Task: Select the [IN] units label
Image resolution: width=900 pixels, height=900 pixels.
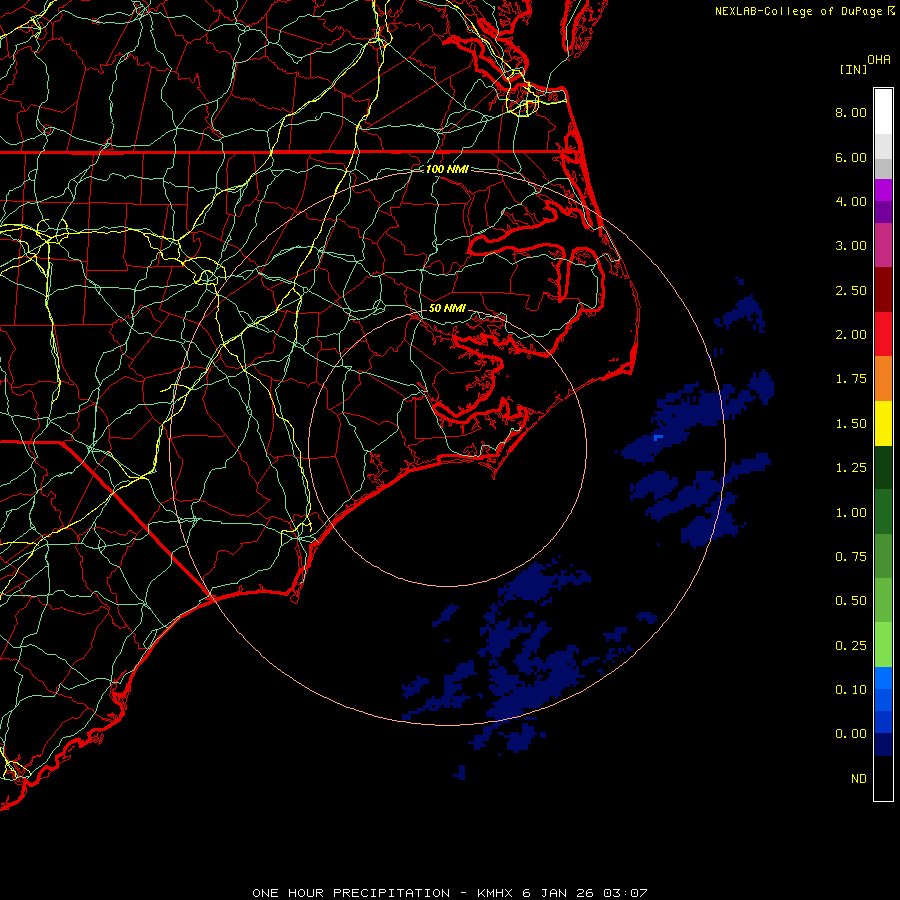Action: (853, 69)
